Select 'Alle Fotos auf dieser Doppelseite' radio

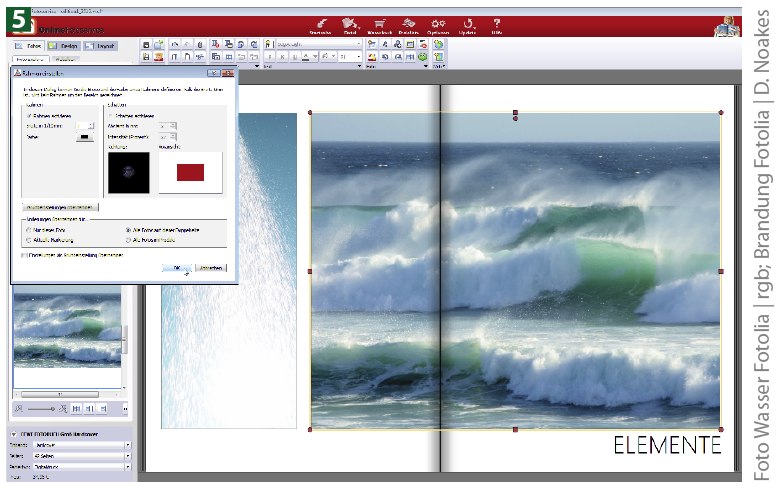128,230
